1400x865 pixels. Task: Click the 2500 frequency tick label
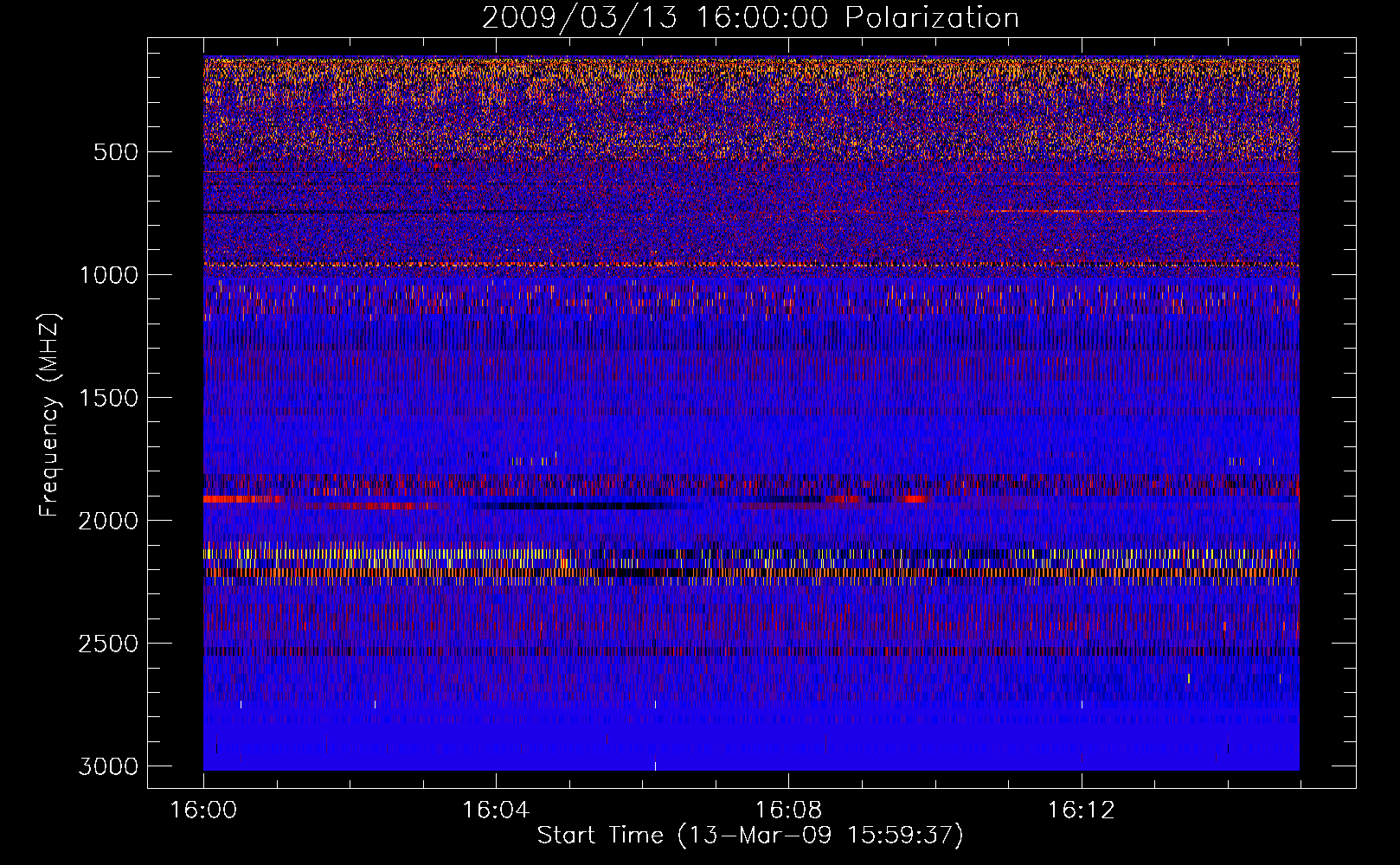(x=108, y=644)
